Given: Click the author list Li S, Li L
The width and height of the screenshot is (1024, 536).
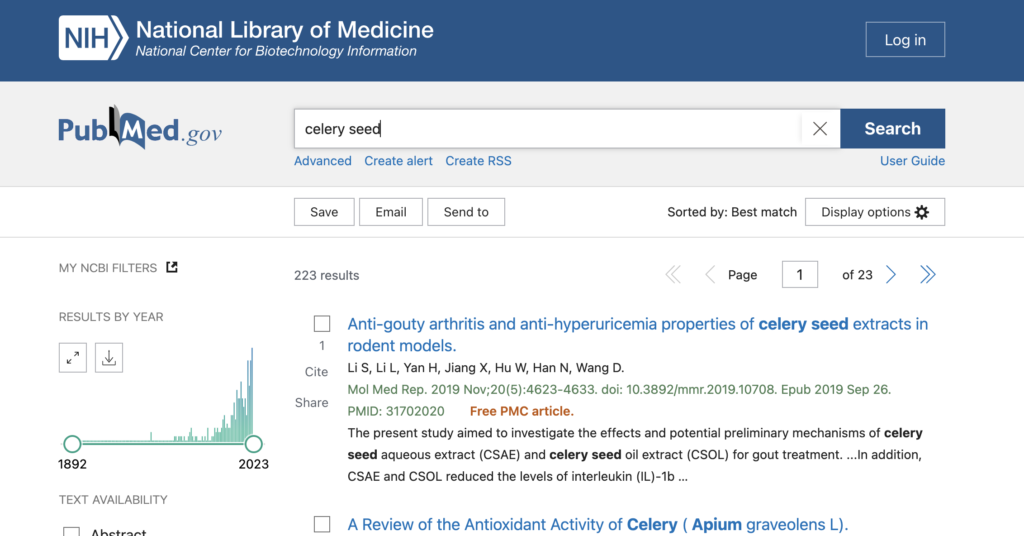Looking at the screenshot, I should click(486, 368).
